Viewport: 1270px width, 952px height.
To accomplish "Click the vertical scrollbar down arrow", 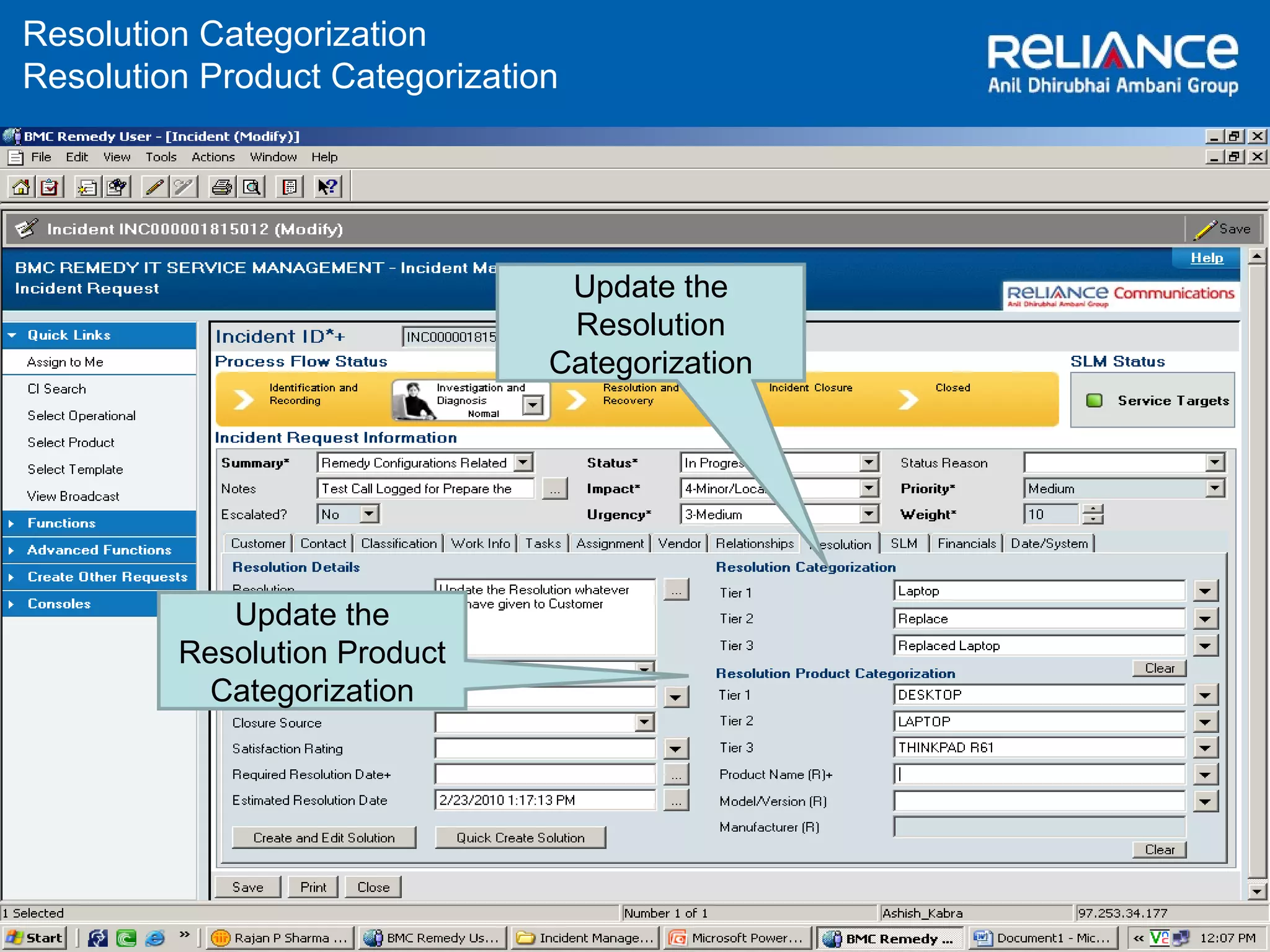I will tap(1256, 892).
